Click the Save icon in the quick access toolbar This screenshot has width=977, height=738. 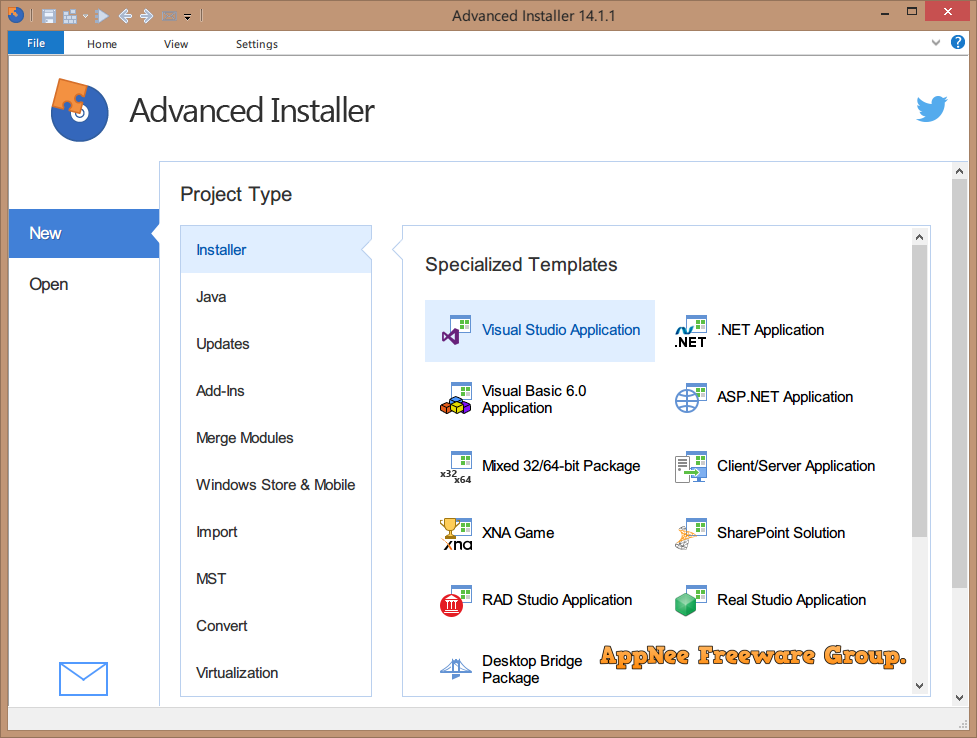click(x=49, y=16)
